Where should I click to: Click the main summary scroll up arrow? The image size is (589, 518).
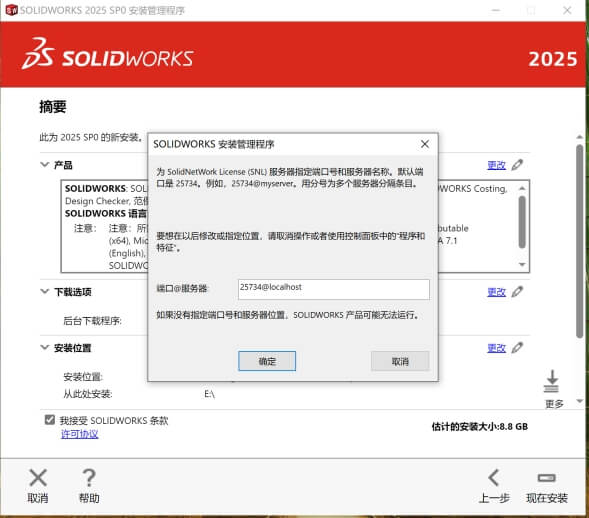(580, 137)
